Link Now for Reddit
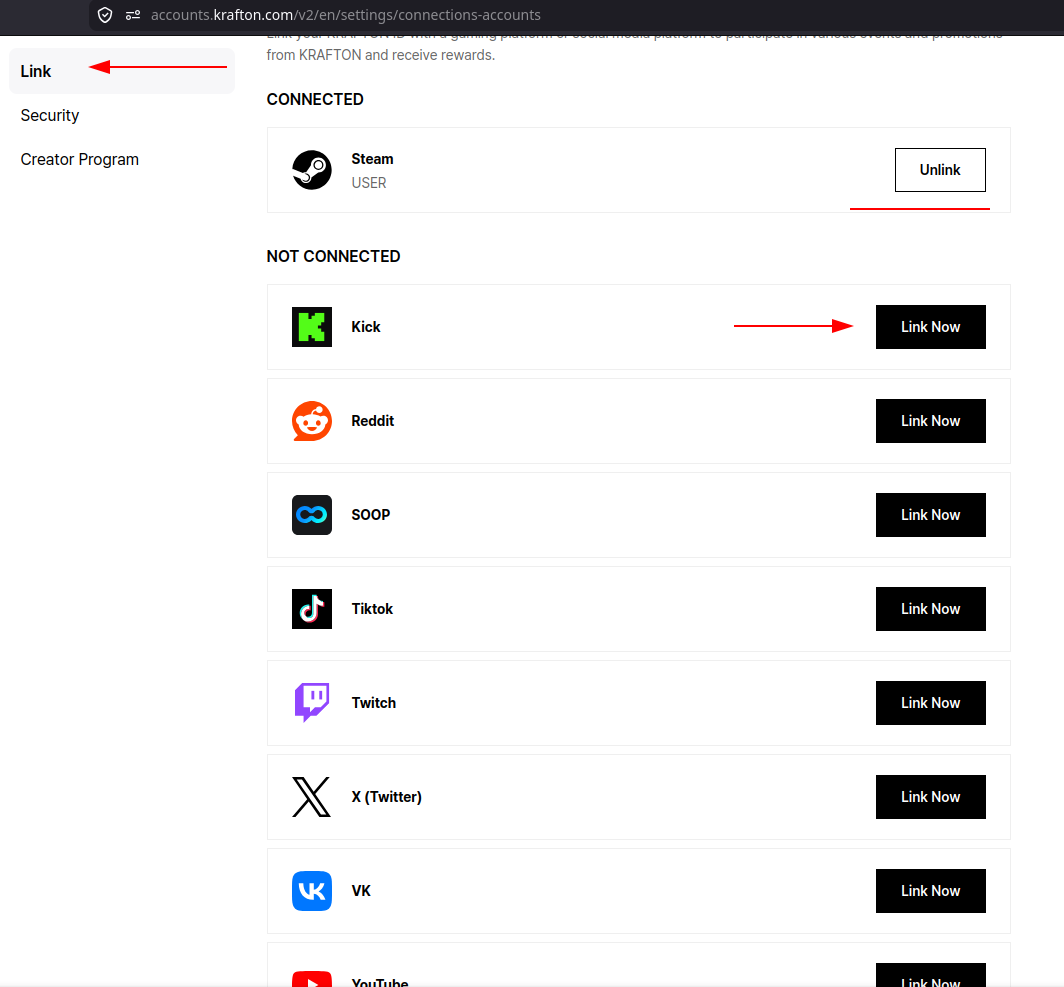1064x987 pixels. pos(930,421)
